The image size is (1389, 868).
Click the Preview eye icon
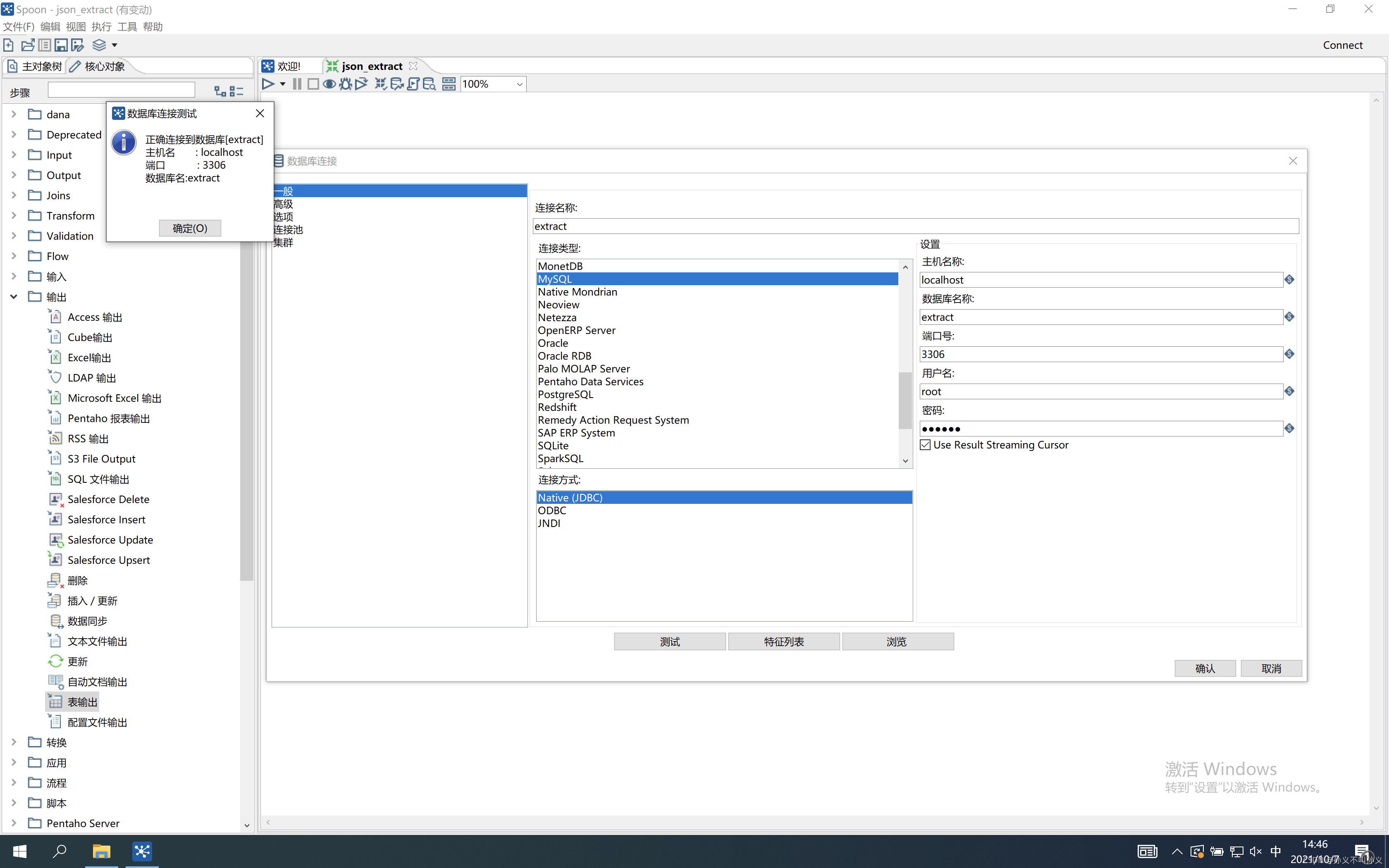point(329,84)
